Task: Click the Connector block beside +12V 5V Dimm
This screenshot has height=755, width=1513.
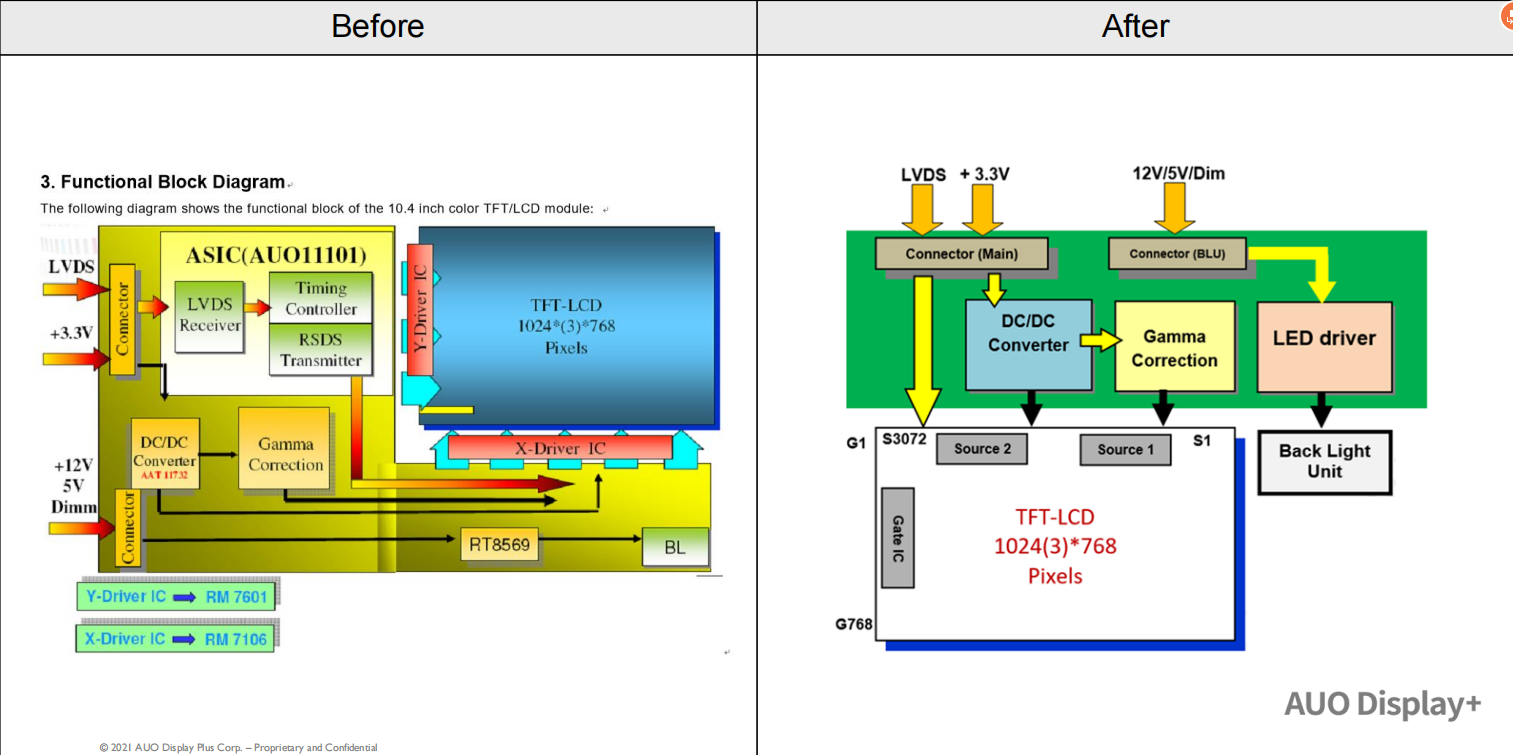Action: point(127,528)
